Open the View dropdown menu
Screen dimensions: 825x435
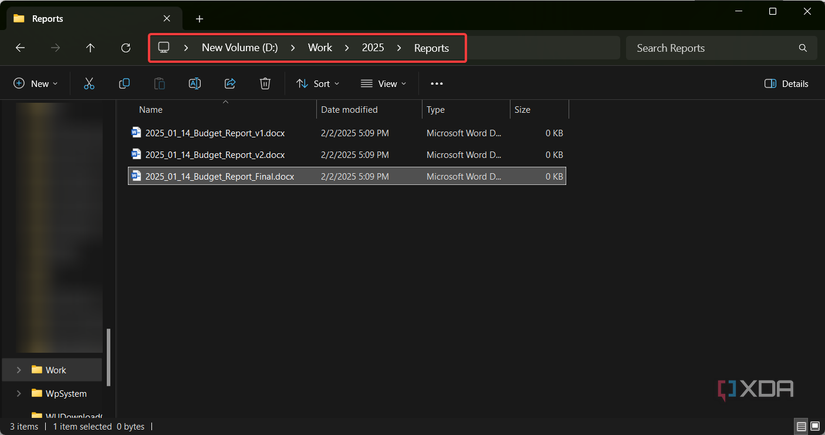tap(384, 84)
